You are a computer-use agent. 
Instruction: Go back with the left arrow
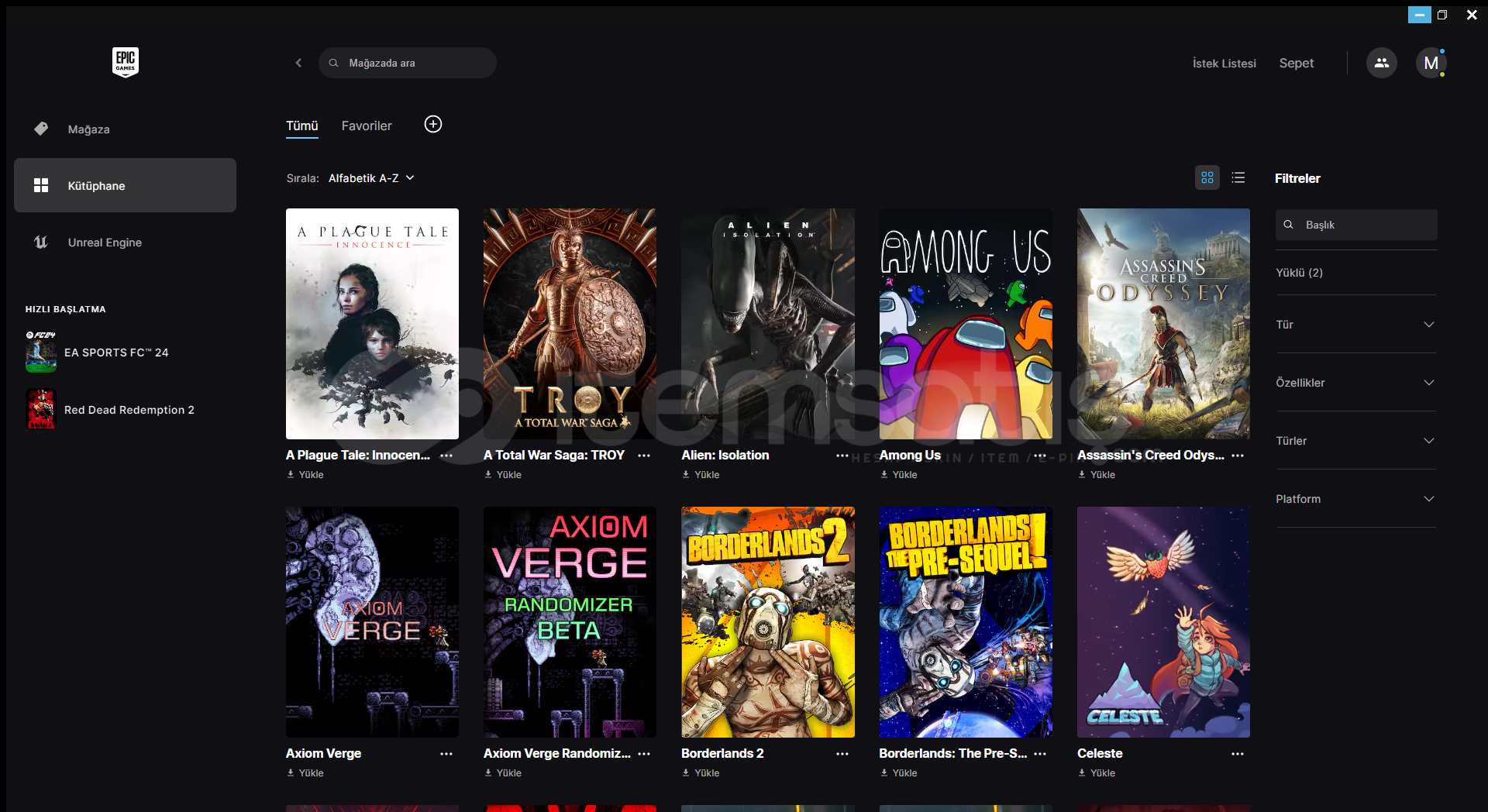[x=298, y=63]
